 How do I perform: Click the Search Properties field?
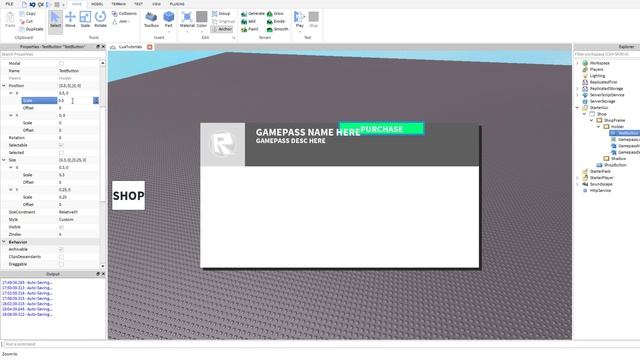(x=53, y=54)
